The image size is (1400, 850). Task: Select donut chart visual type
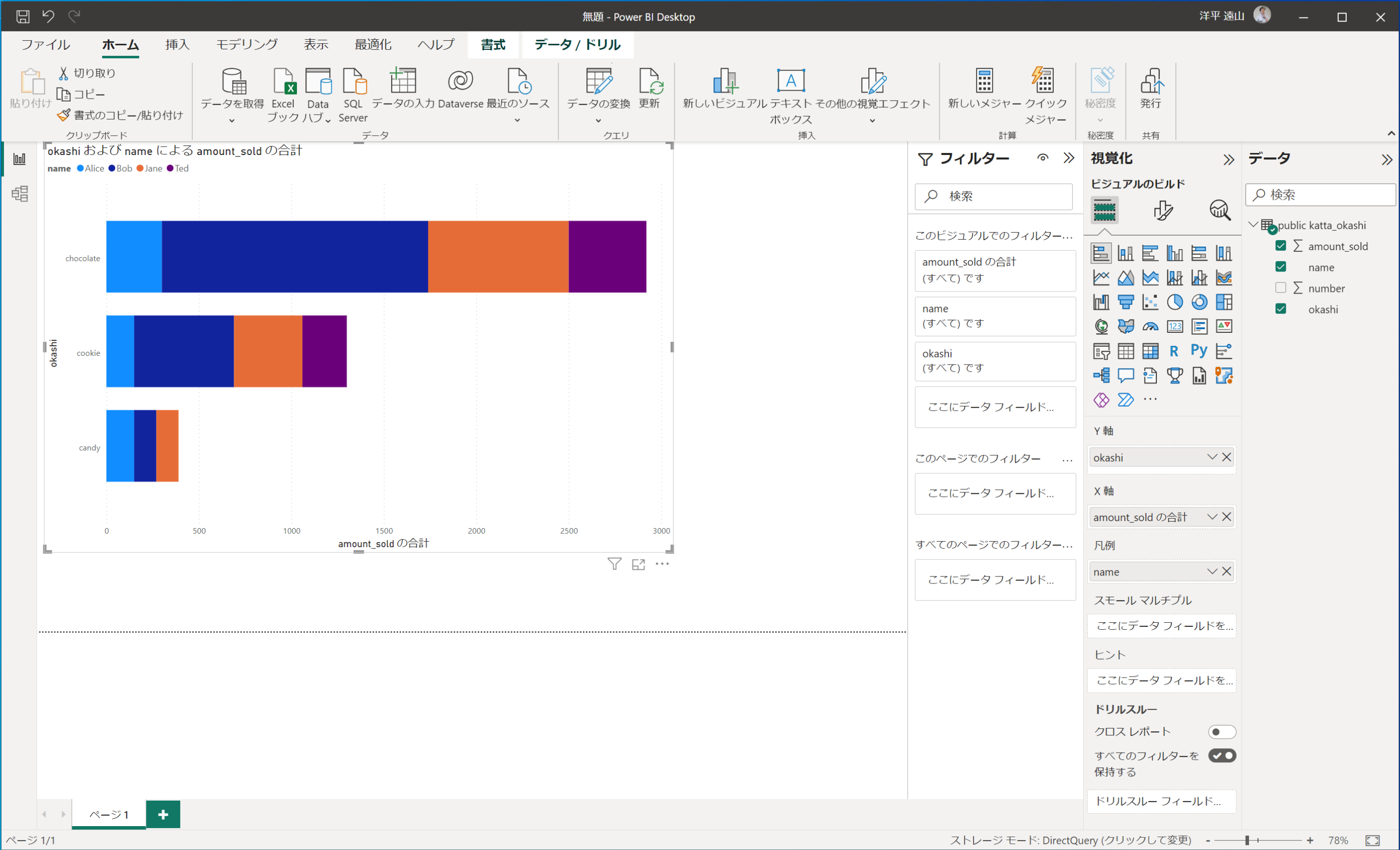click(x=1199, y=302)
